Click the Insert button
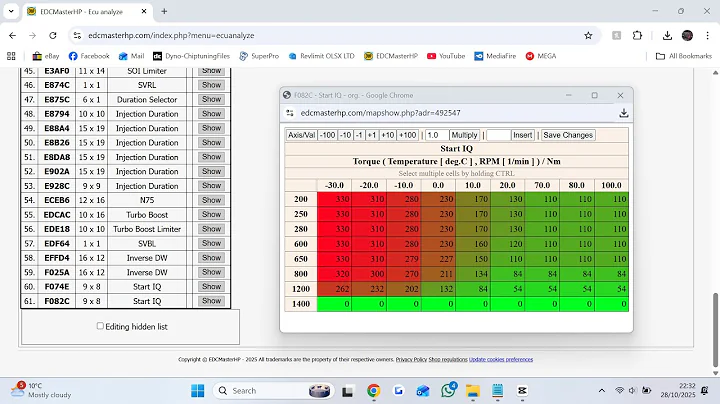720x404 pixels. 523,135
